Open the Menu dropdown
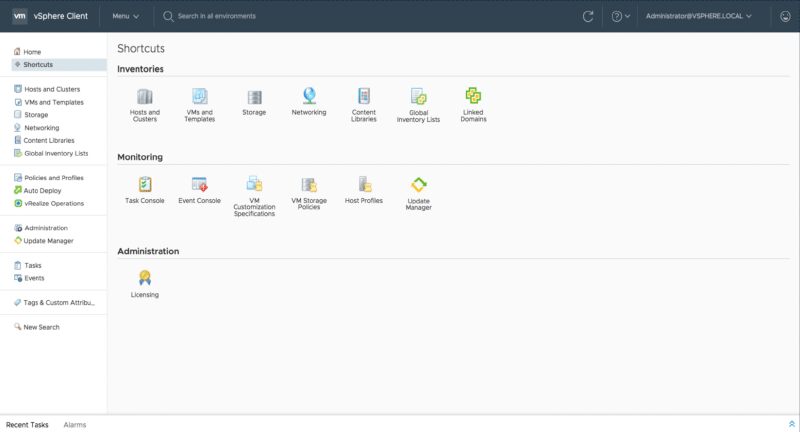800x432 pixels. tap(126, 16)
